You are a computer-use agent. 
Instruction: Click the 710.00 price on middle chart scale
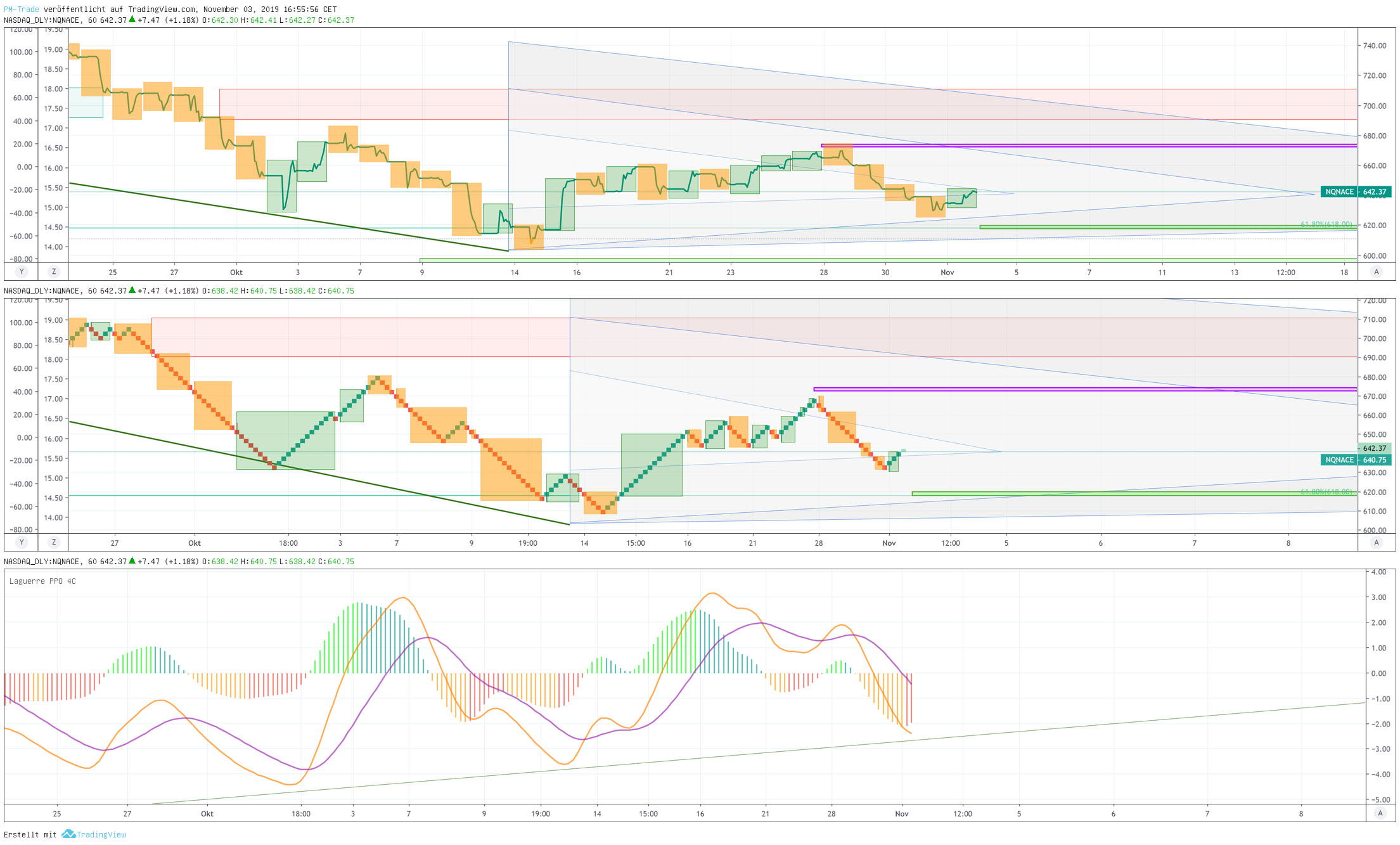click(x=1375, y=319)
